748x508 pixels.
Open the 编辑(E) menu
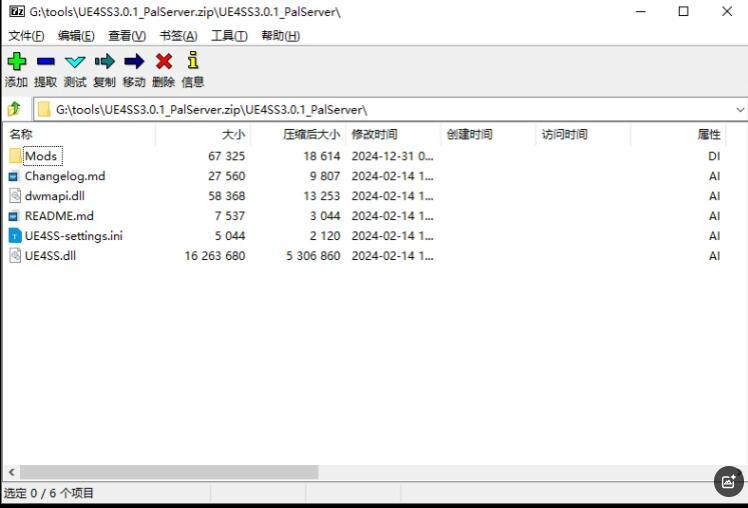pyautogui.click(x=76, y=36)
